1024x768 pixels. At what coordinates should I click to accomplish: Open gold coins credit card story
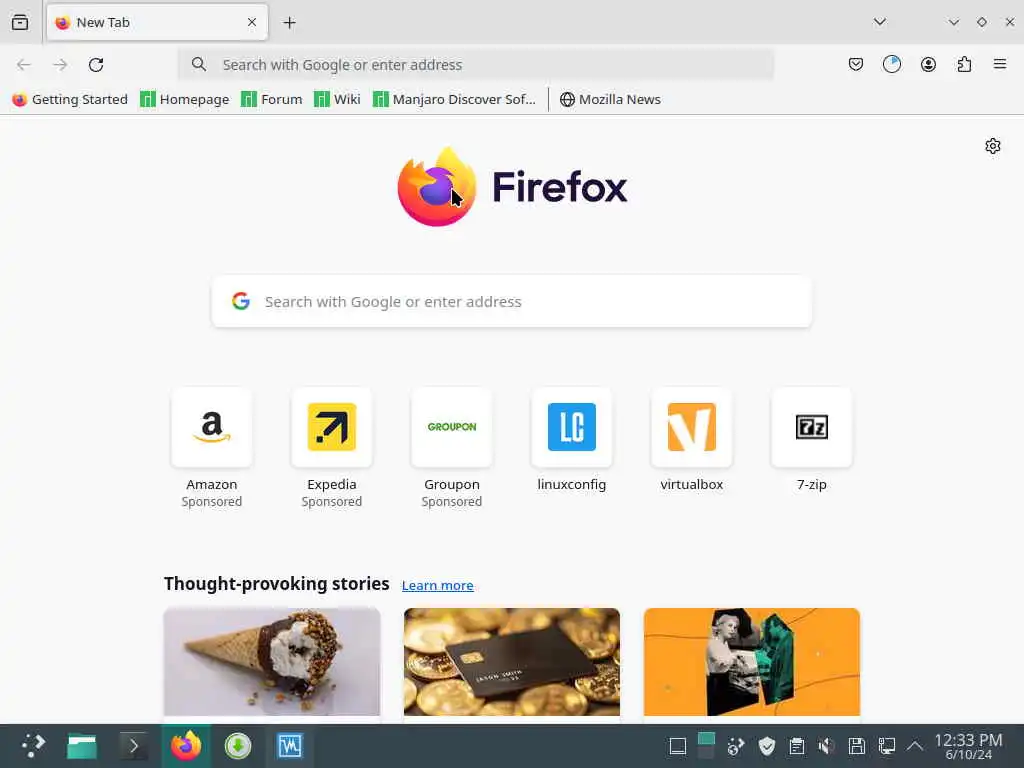coord(512,662)
